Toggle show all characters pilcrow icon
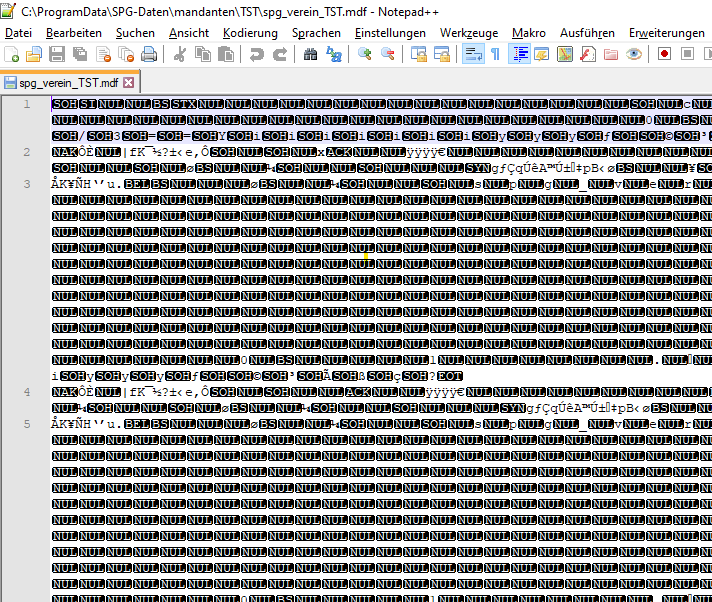This screenshot has height=602, width=712. tap(495, 54)
